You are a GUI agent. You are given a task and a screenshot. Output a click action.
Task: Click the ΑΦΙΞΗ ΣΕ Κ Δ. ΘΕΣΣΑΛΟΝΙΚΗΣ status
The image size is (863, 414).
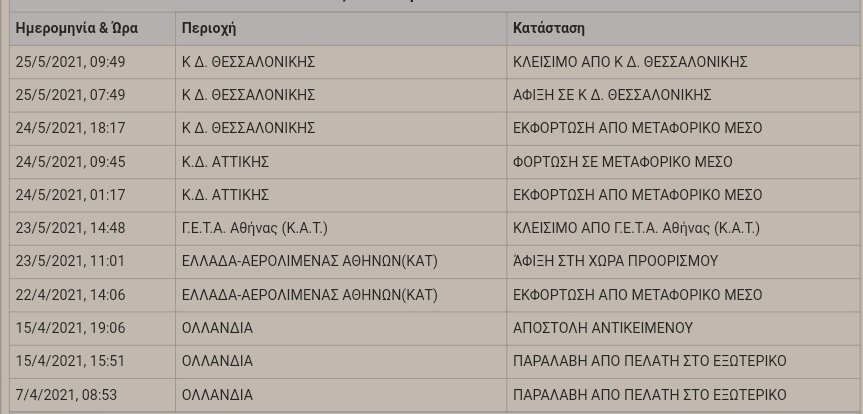point(612,95)
